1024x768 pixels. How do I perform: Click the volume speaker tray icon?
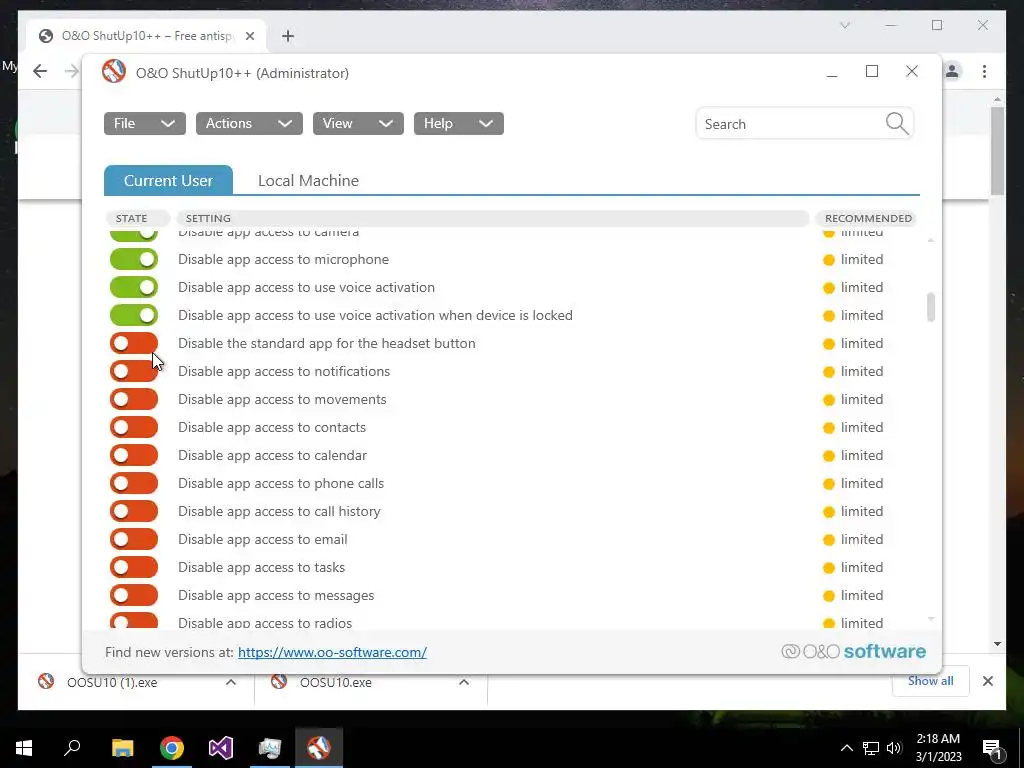(x=894, y=748)
